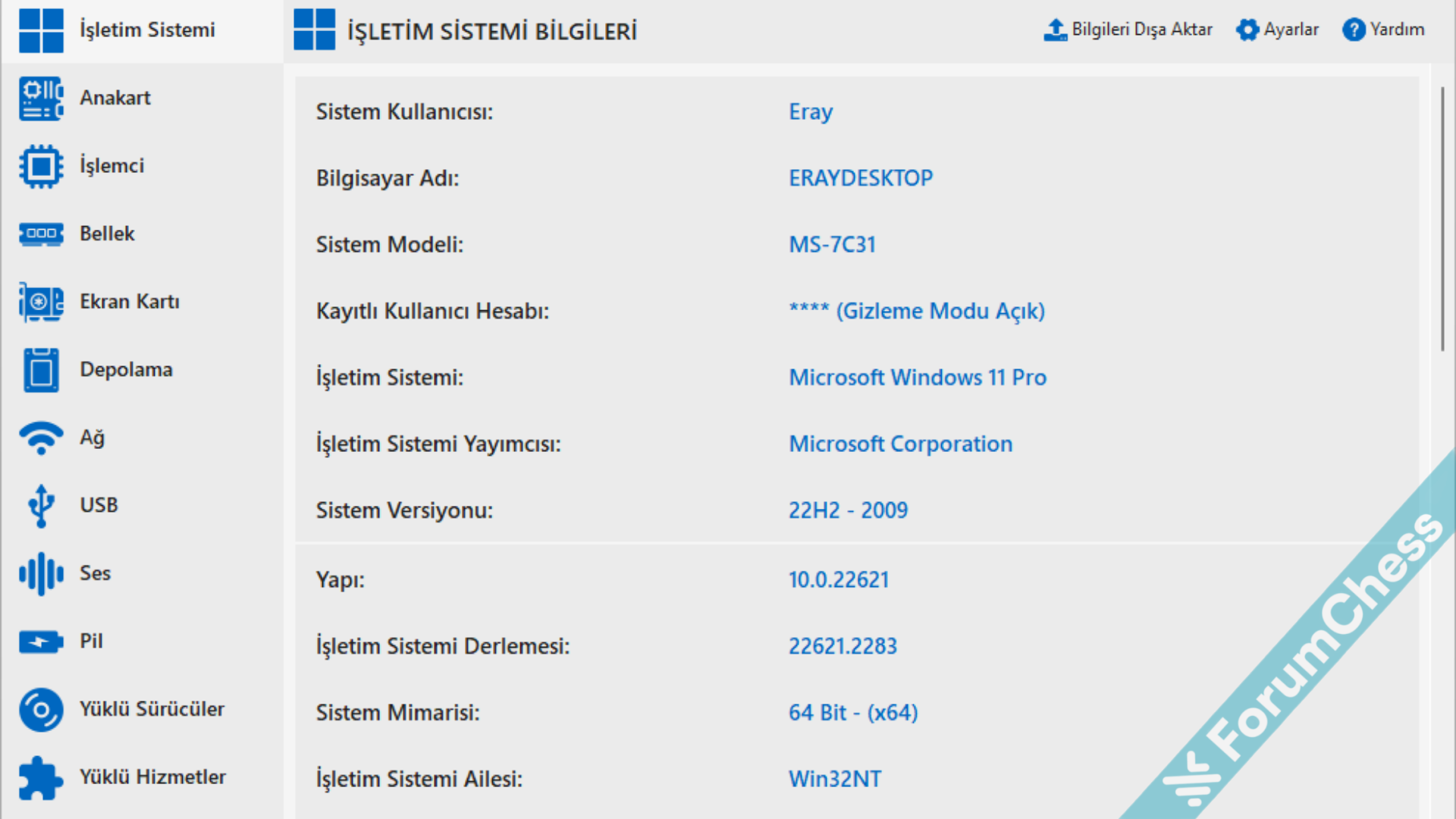Open the Ekran Kartı graphics card icon

41,302
